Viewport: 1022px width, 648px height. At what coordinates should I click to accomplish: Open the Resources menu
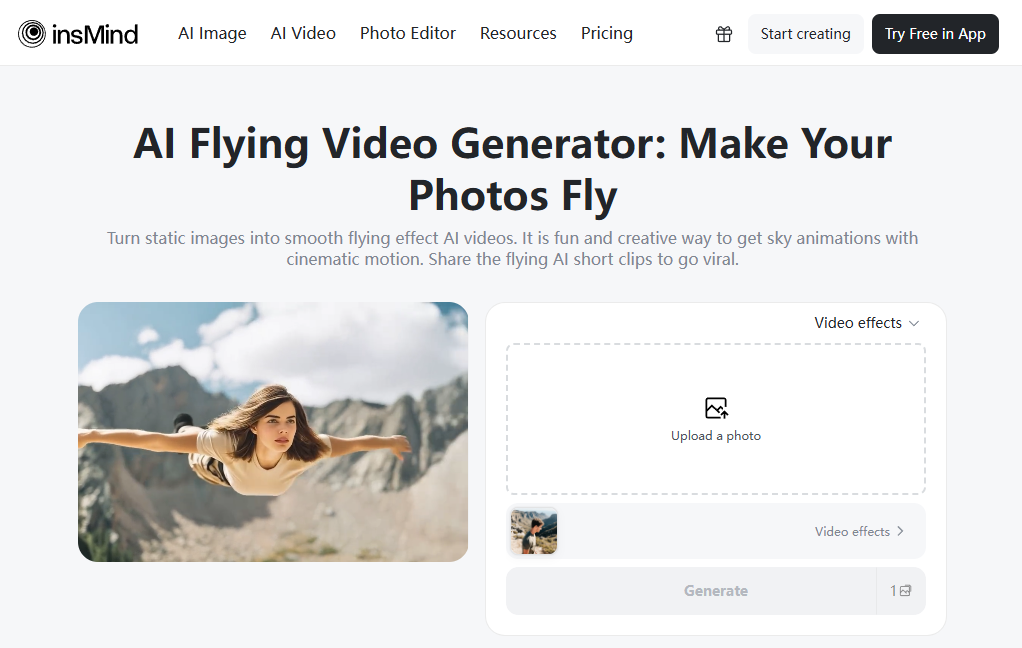(518, 33)
